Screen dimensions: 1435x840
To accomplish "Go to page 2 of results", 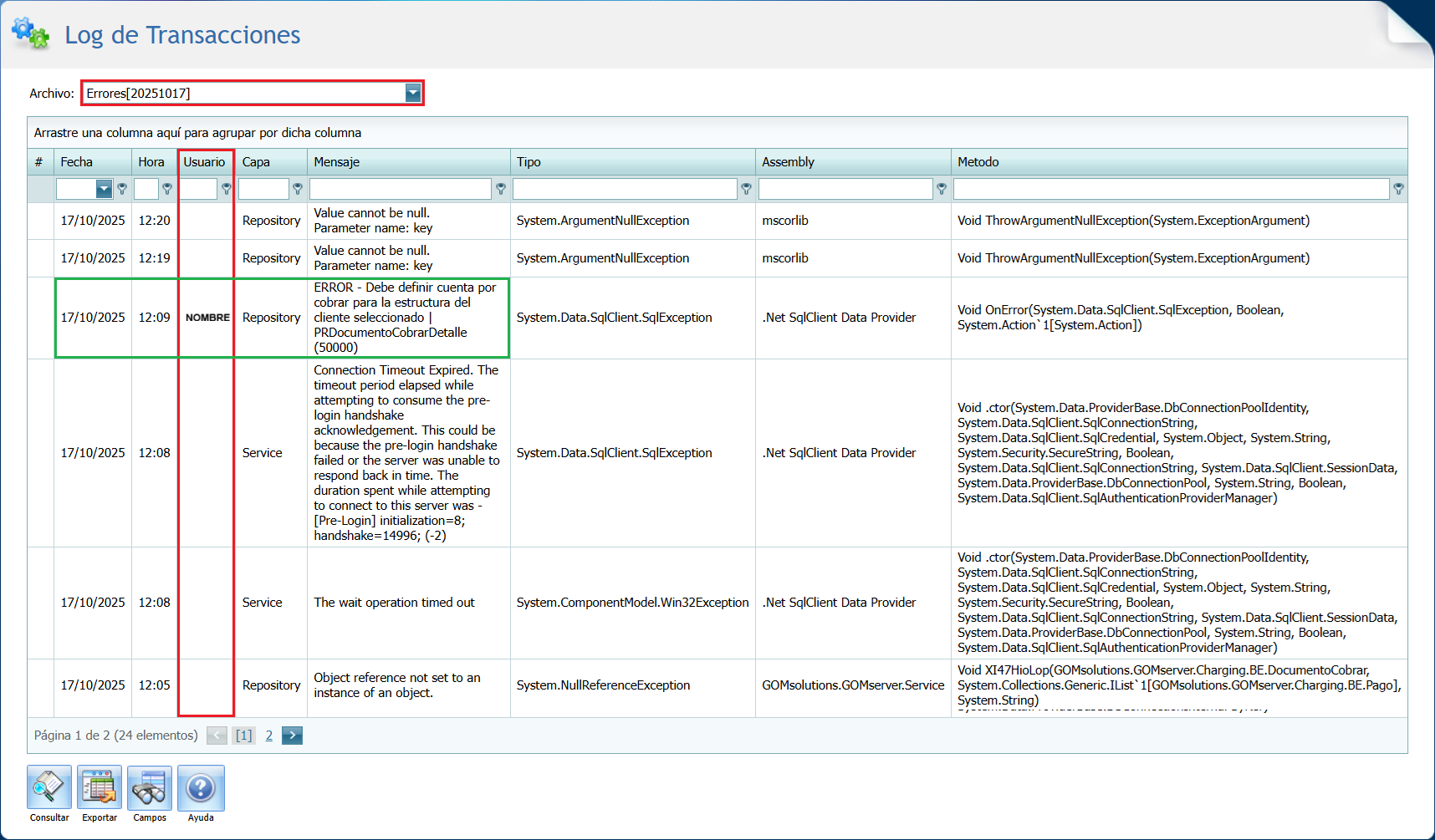I will coord(269,736).
